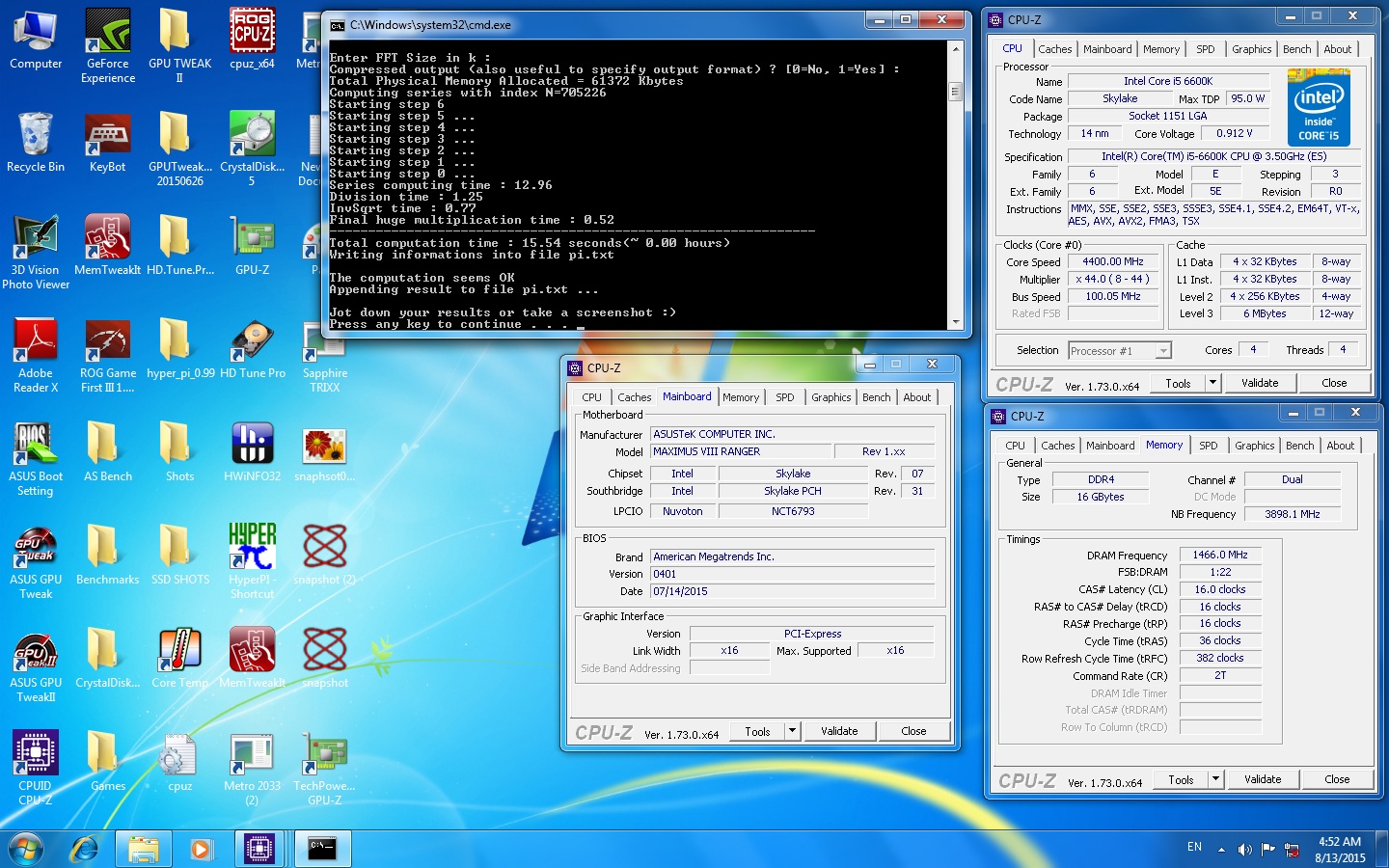Image resolution: width=1389 pixels, height=868 pixels.
Task: Open the Benchmarks folder
Action: pos(108,555)
